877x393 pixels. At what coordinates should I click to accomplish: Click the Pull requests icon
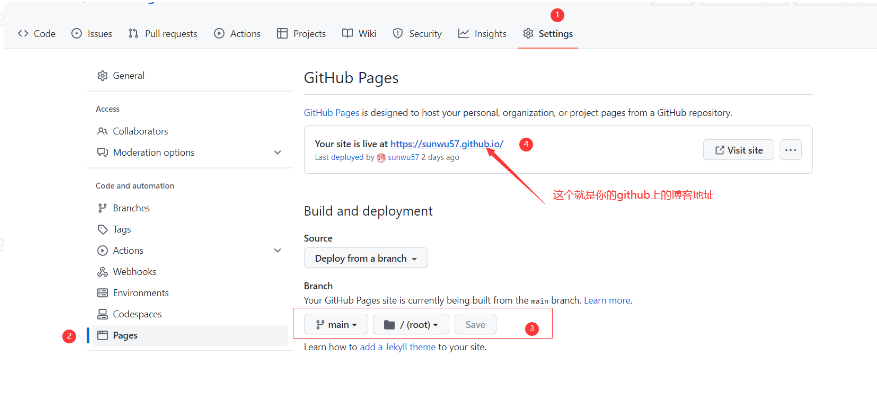[133, 34]
